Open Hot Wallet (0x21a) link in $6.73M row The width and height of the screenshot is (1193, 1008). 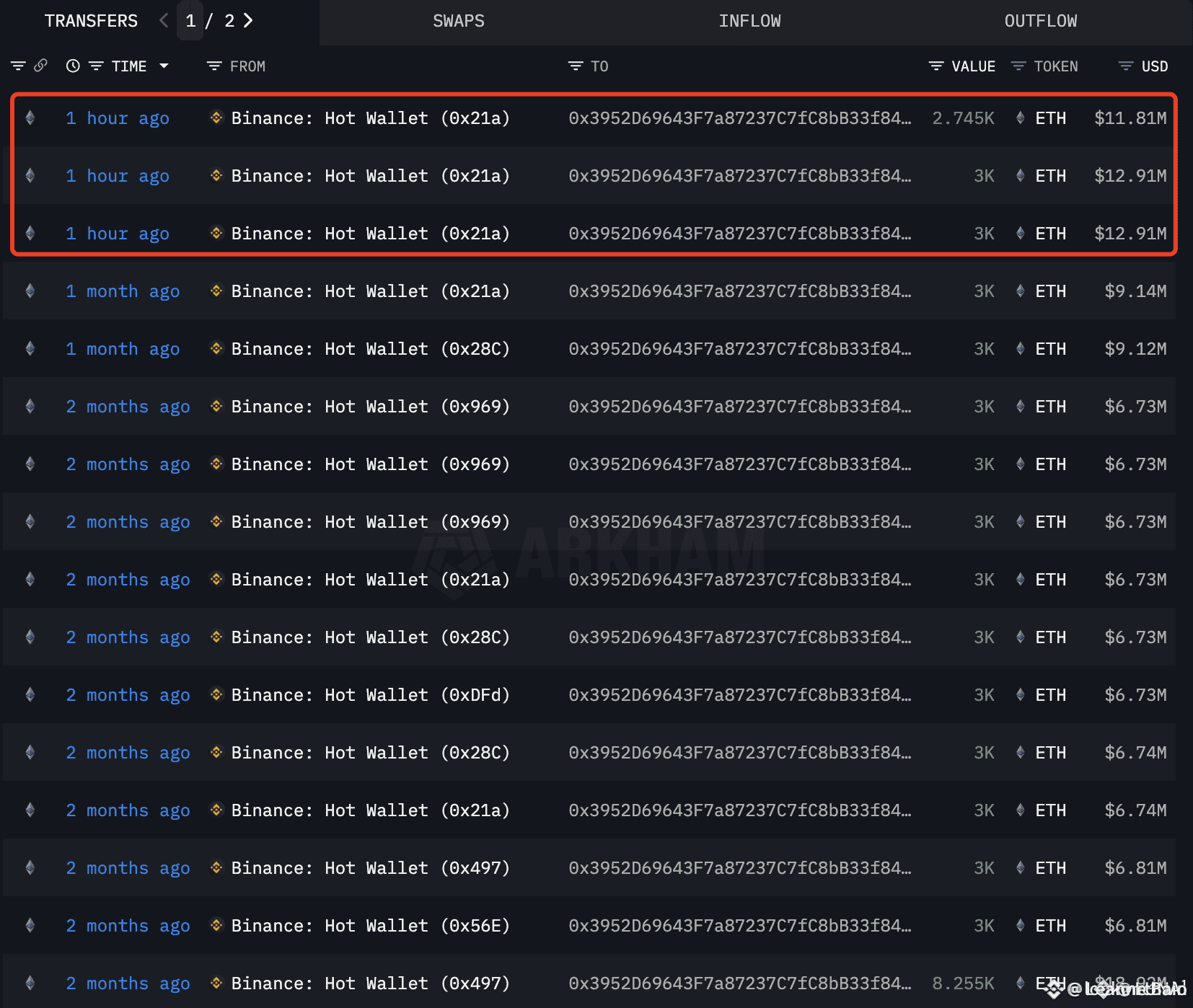(x=370, y=579)
